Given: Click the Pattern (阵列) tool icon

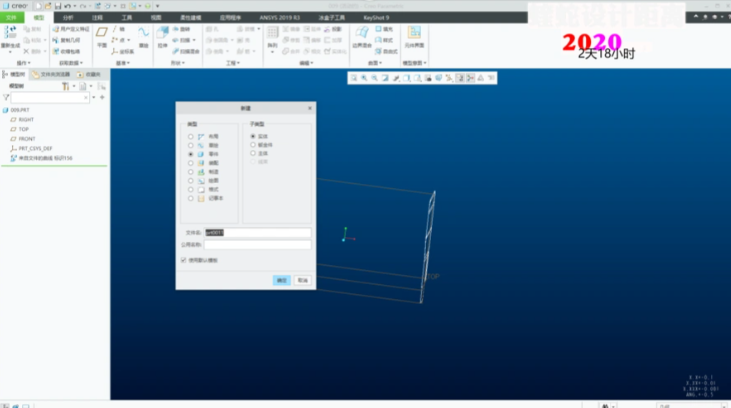Looking at the screenshot, I should click(x=273, y=36).
